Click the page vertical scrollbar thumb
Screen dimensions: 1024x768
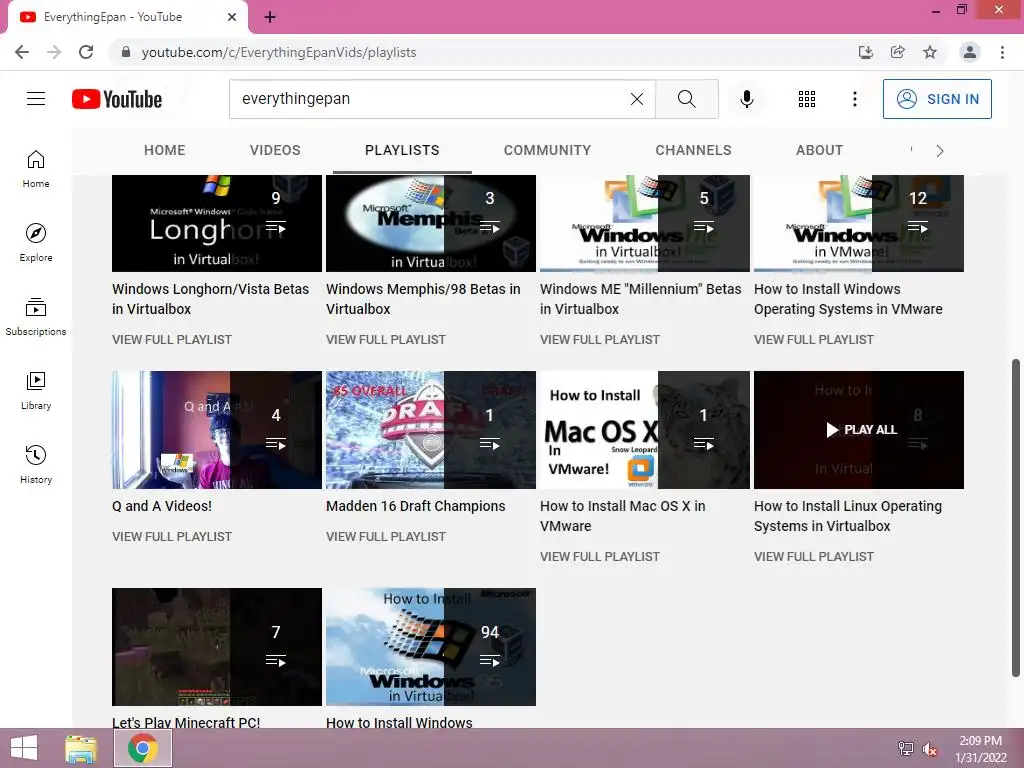(1016, 517)
